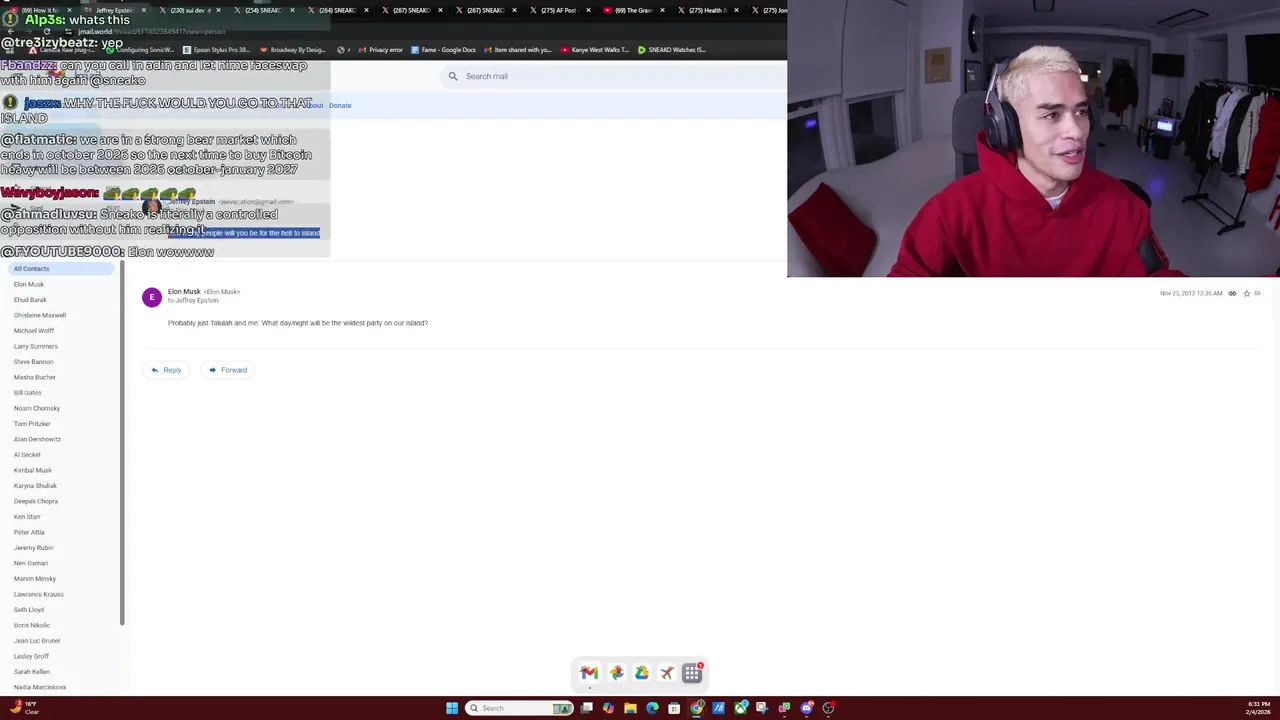The width and height of the screenshot is (1280, 720).
Task: Star the Elon Musk email
Action: [1246, 293]
